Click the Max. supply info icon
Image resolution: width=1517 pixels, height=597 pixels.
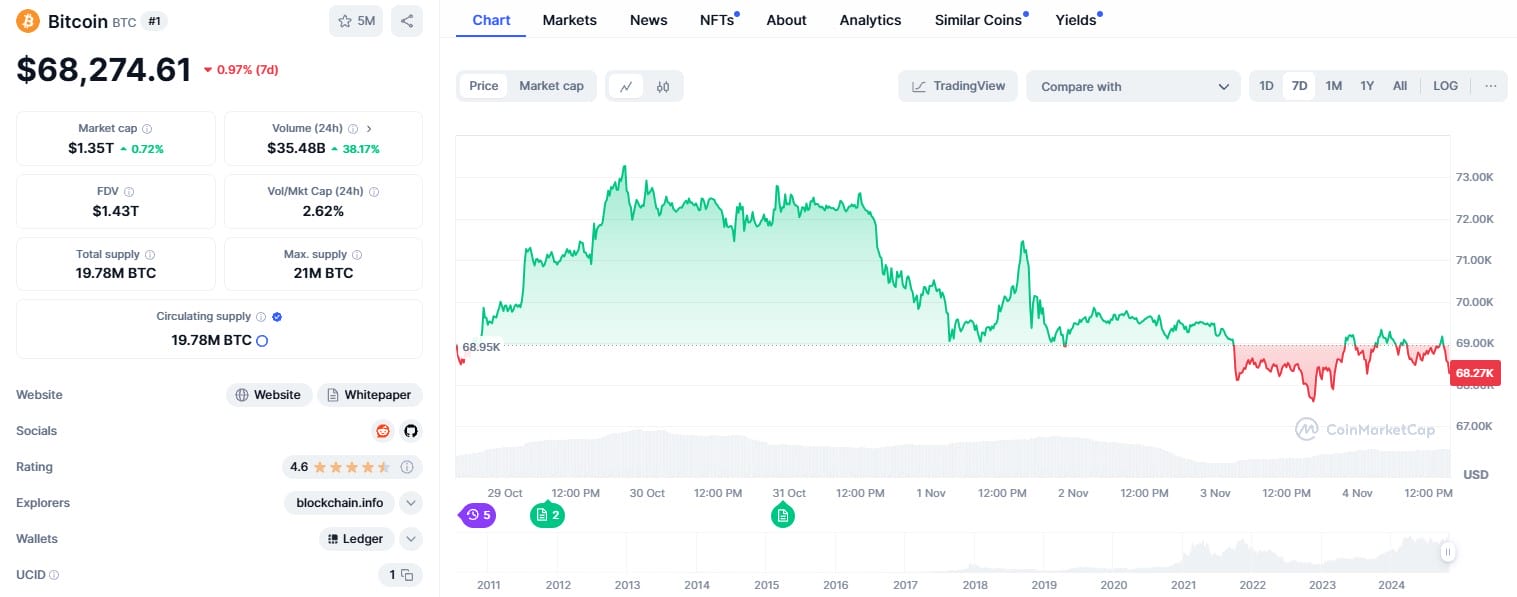357,255
